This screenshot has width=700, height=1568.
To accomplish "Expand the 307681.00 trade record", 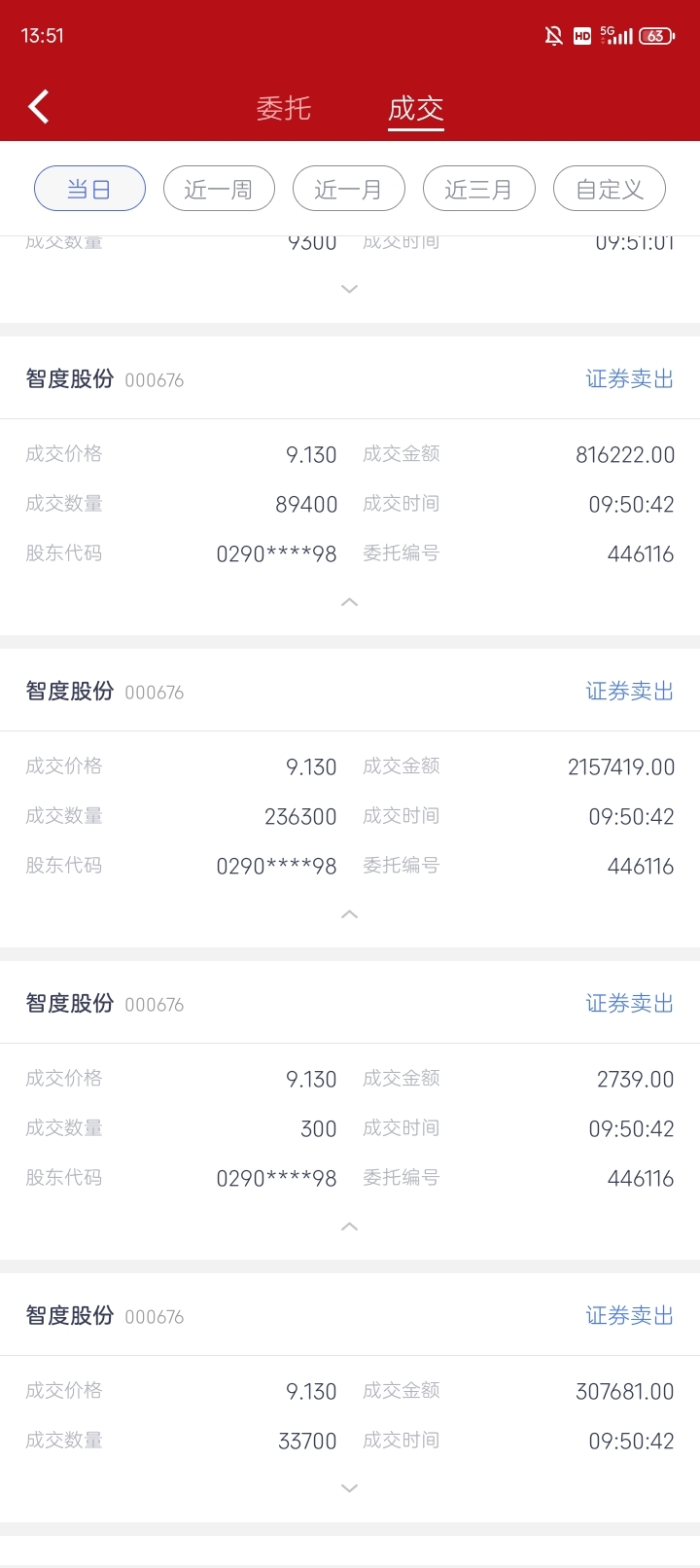I will (x=350, y=1488).
